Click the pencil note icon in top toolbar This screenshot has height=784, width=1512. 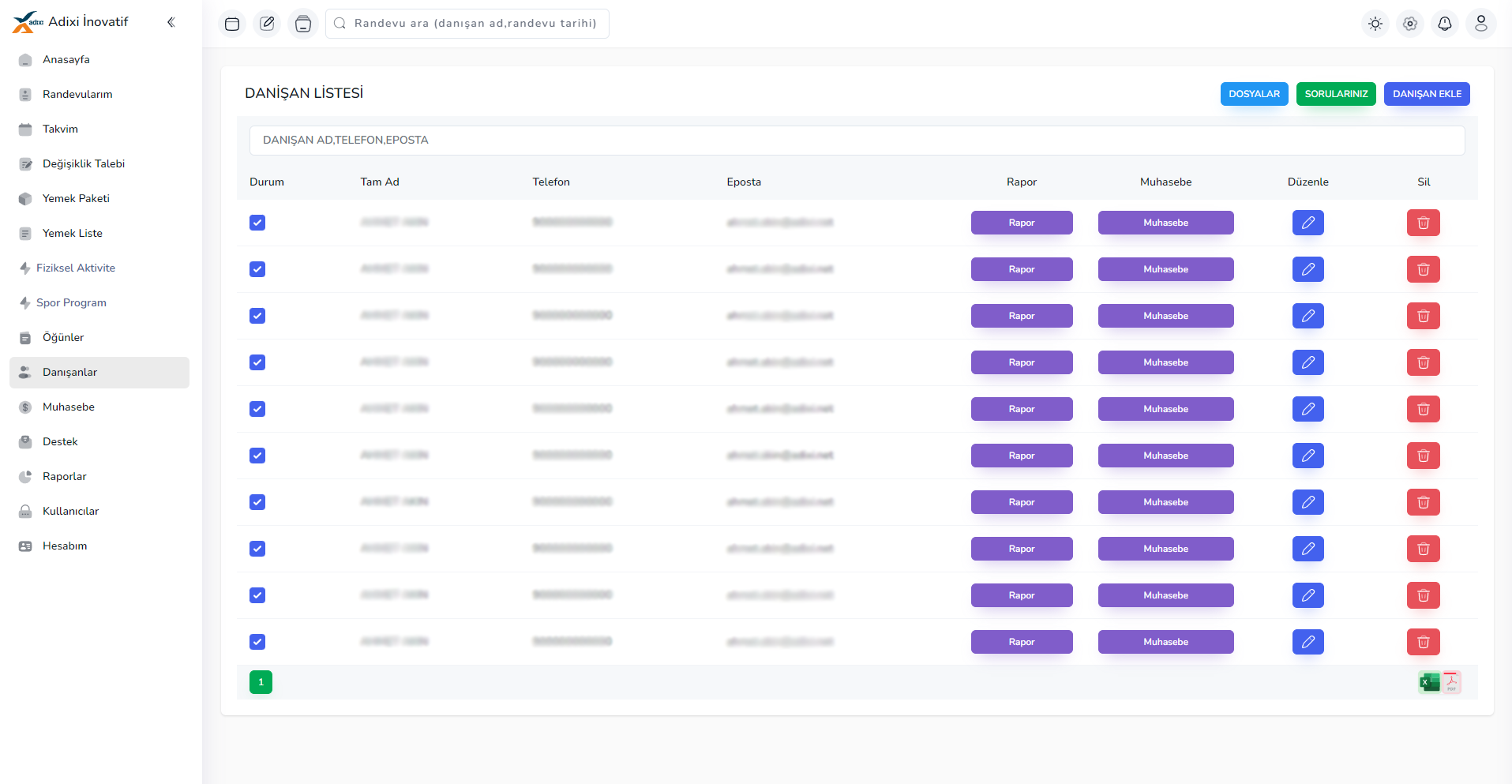[268, 24]
